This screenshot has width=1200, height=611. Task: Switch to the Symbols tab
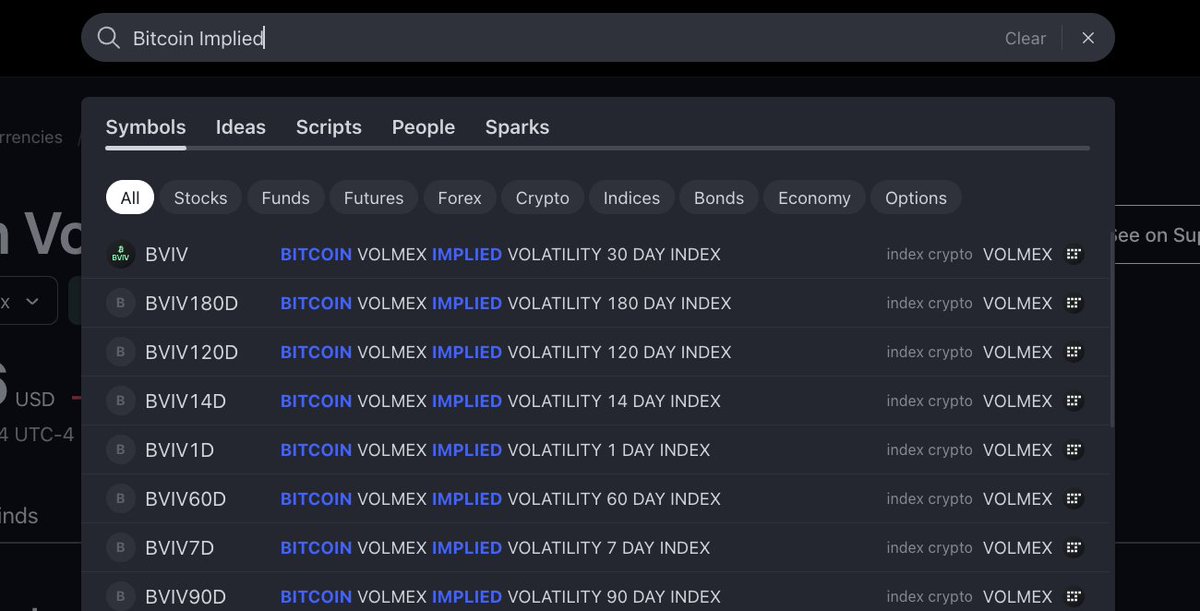click(x=146, y=127)
